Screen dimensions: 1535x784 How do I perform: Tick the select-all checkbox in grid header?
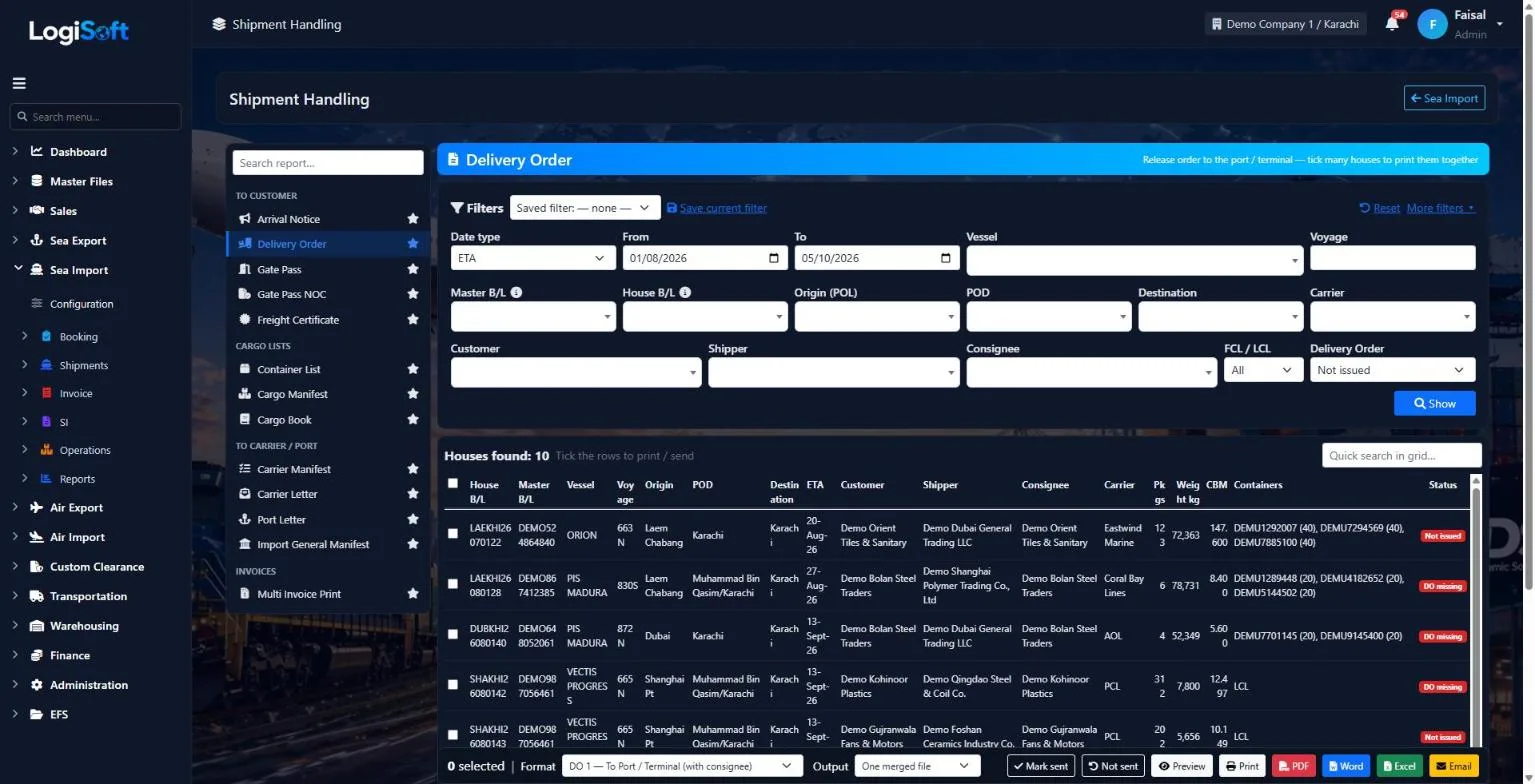[453, 484]
